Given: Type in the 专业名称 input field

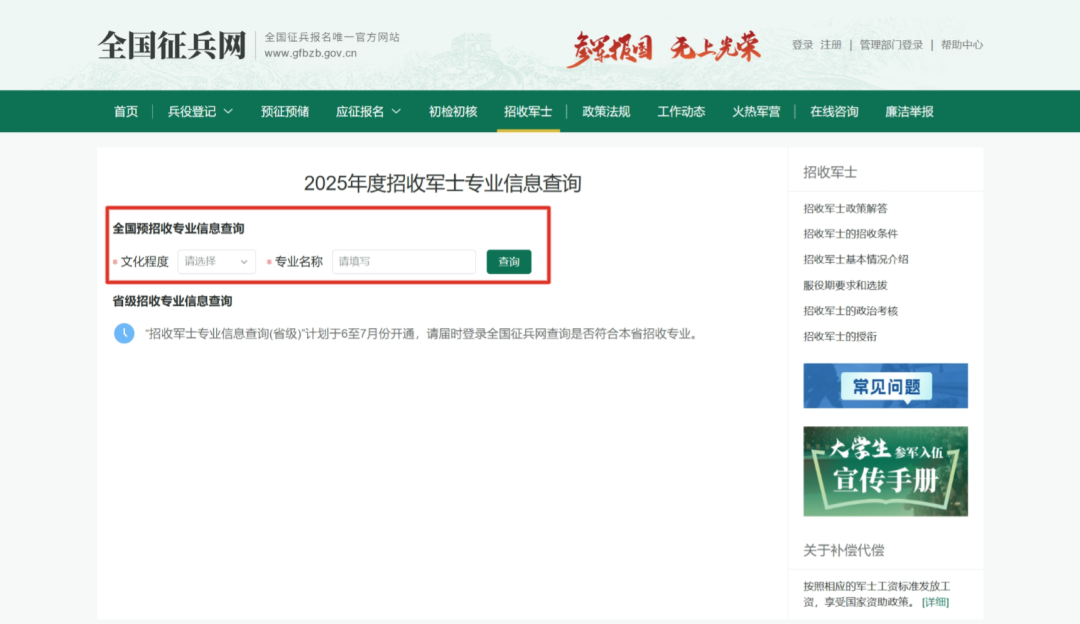Looking at the screenshot, I should (403, 262).
